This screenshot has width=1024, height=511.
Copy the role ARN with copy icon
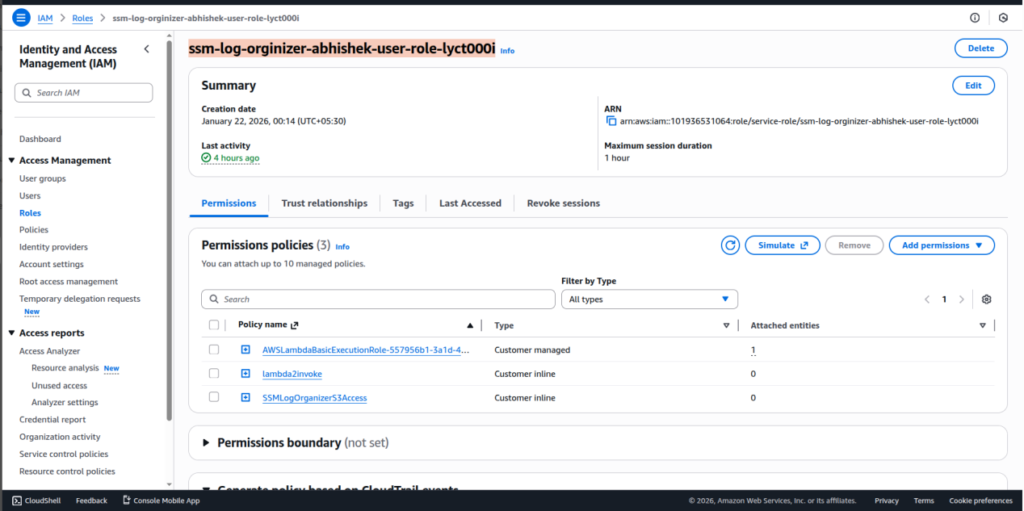(611, 121)
